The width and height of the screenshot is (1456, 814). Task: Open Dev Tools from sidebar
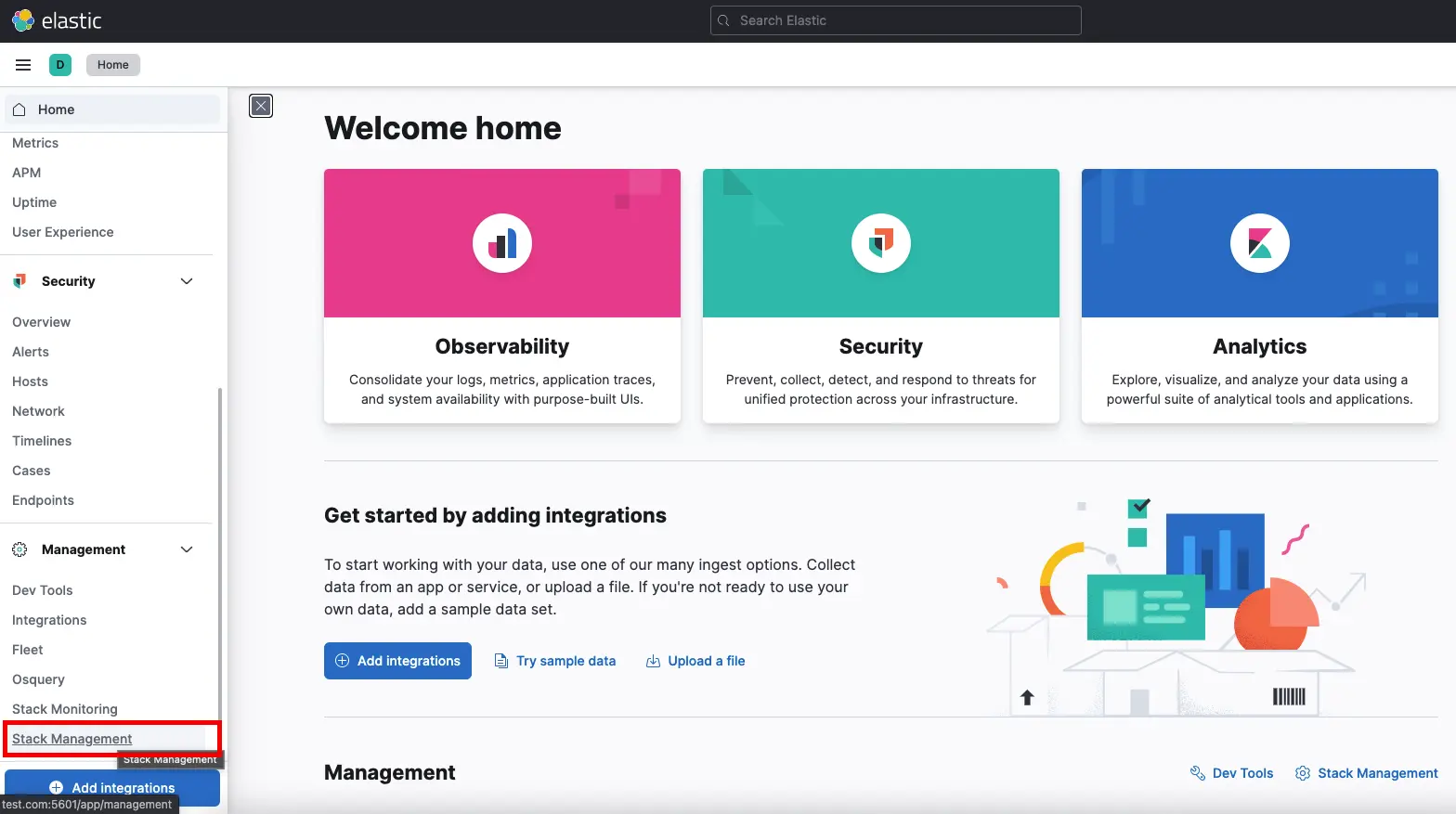42,590
